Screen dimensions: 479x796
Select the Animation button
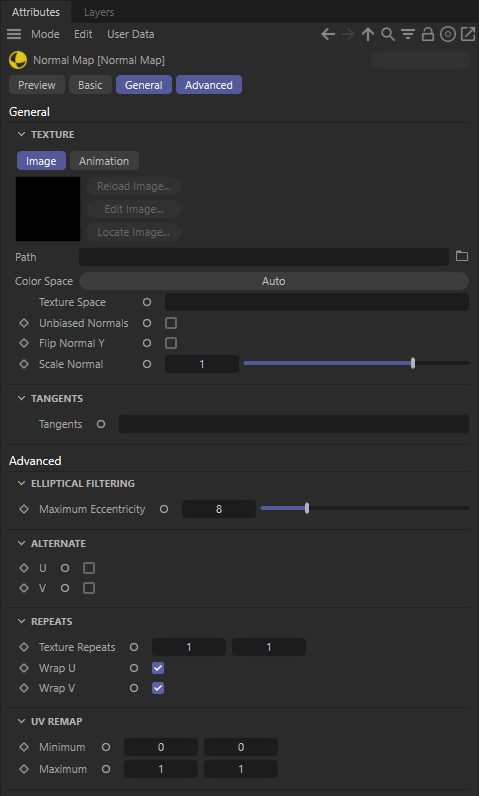tap(104, 161)
